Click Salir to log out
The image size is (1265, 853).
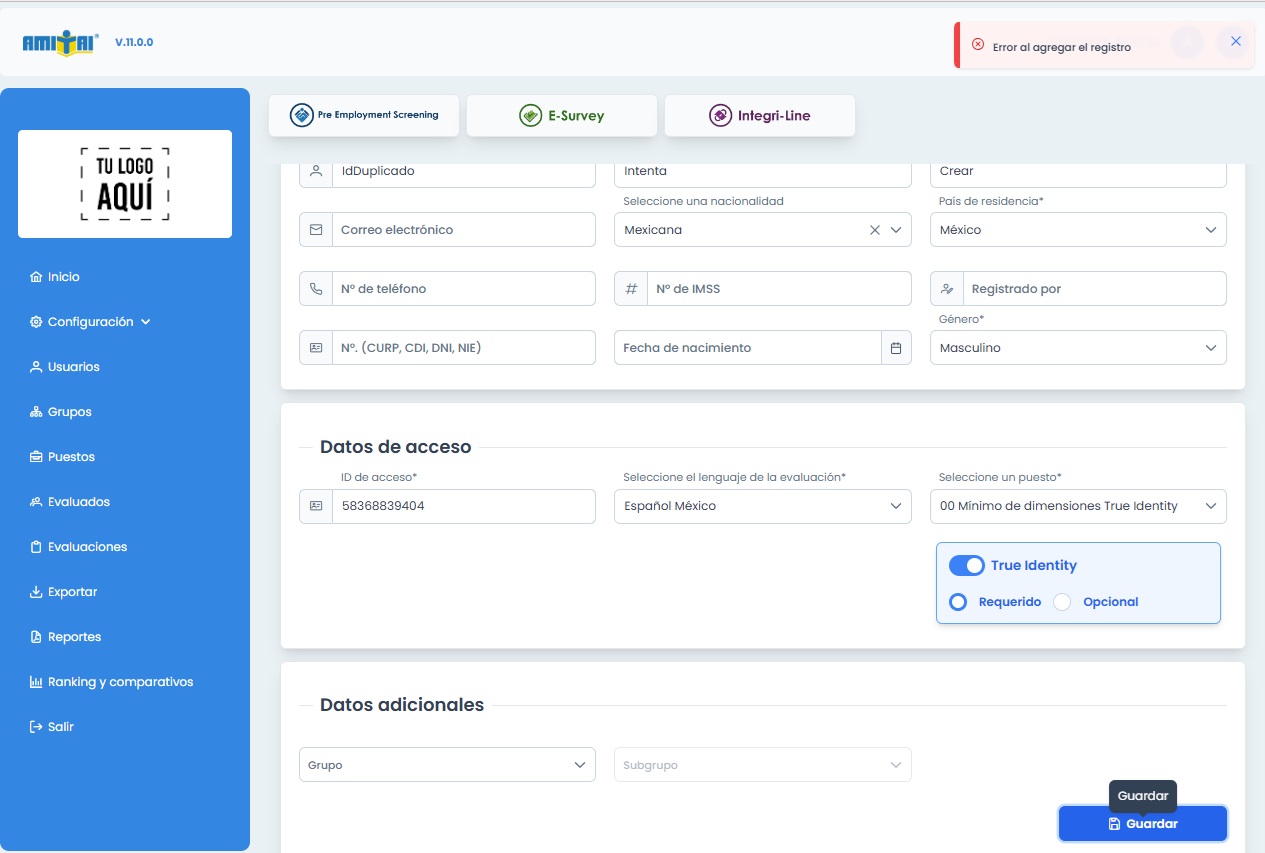coord(60,727)
